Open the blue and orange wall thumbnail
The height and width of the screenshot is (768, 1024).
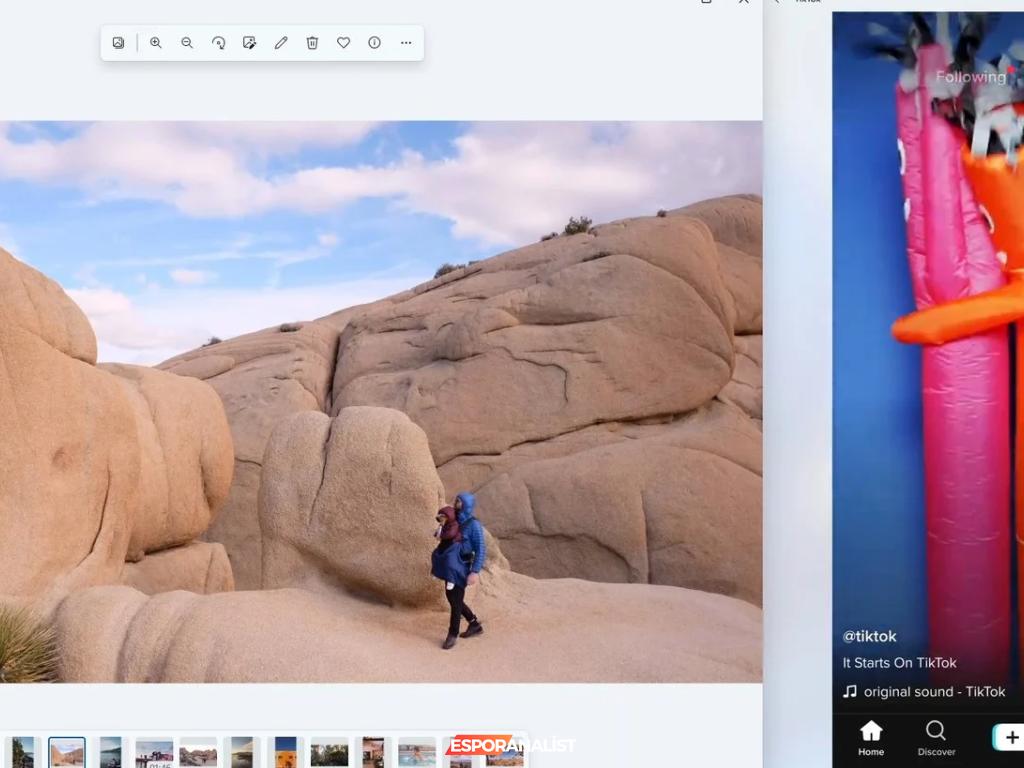point(285,752)
